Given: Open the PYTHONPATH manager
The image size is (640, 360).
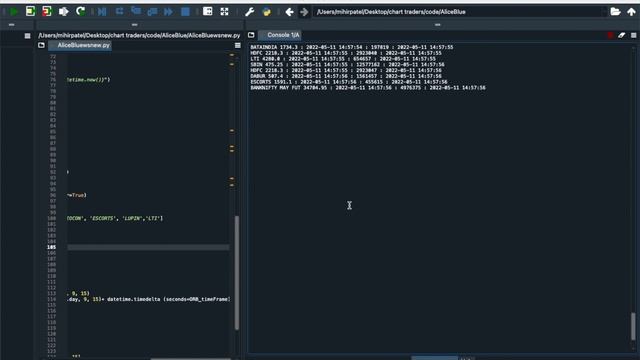Looking at the screenshot, I should click(267, 11).
